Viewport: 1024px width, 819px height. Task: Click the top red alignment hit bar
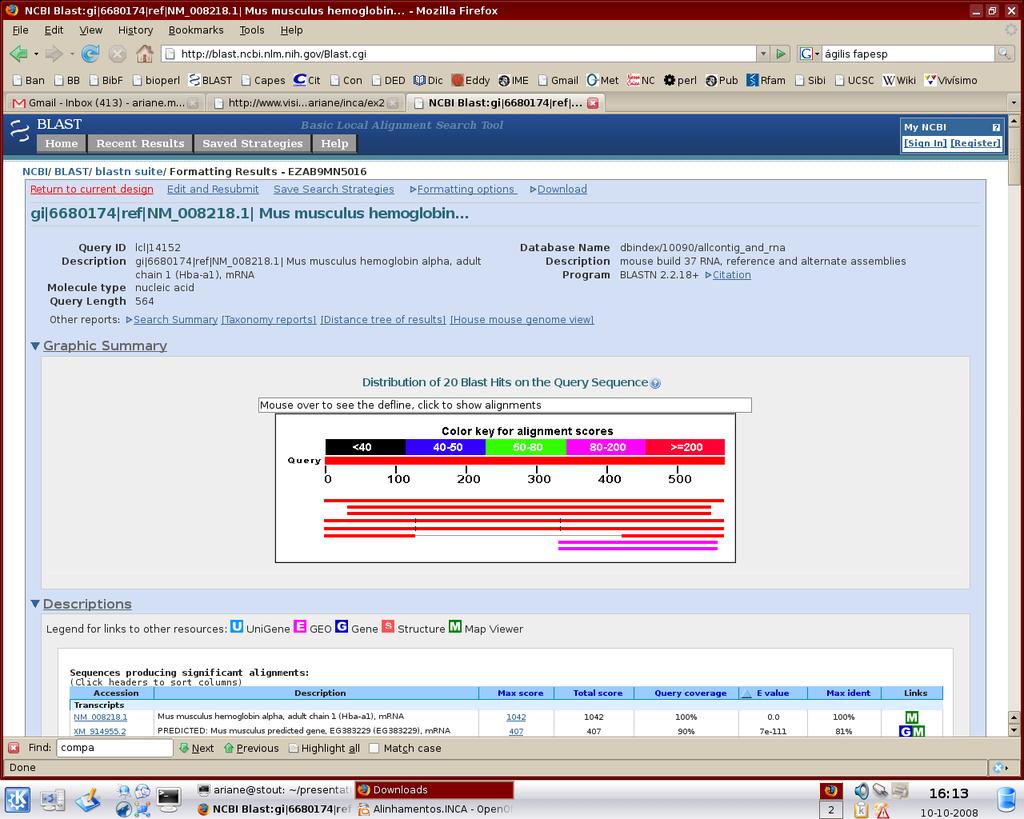click(x=524, y=500)
